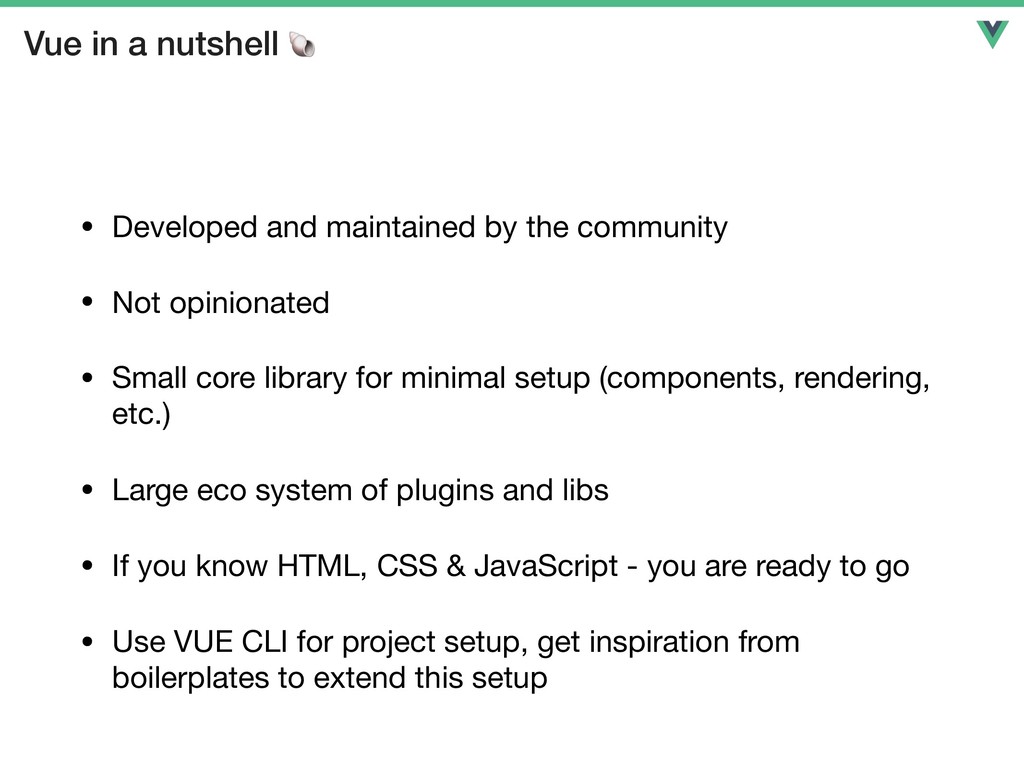1024x768 pixels.
Task: Click the Vue logo in top corner
Action: click(993, 34)
